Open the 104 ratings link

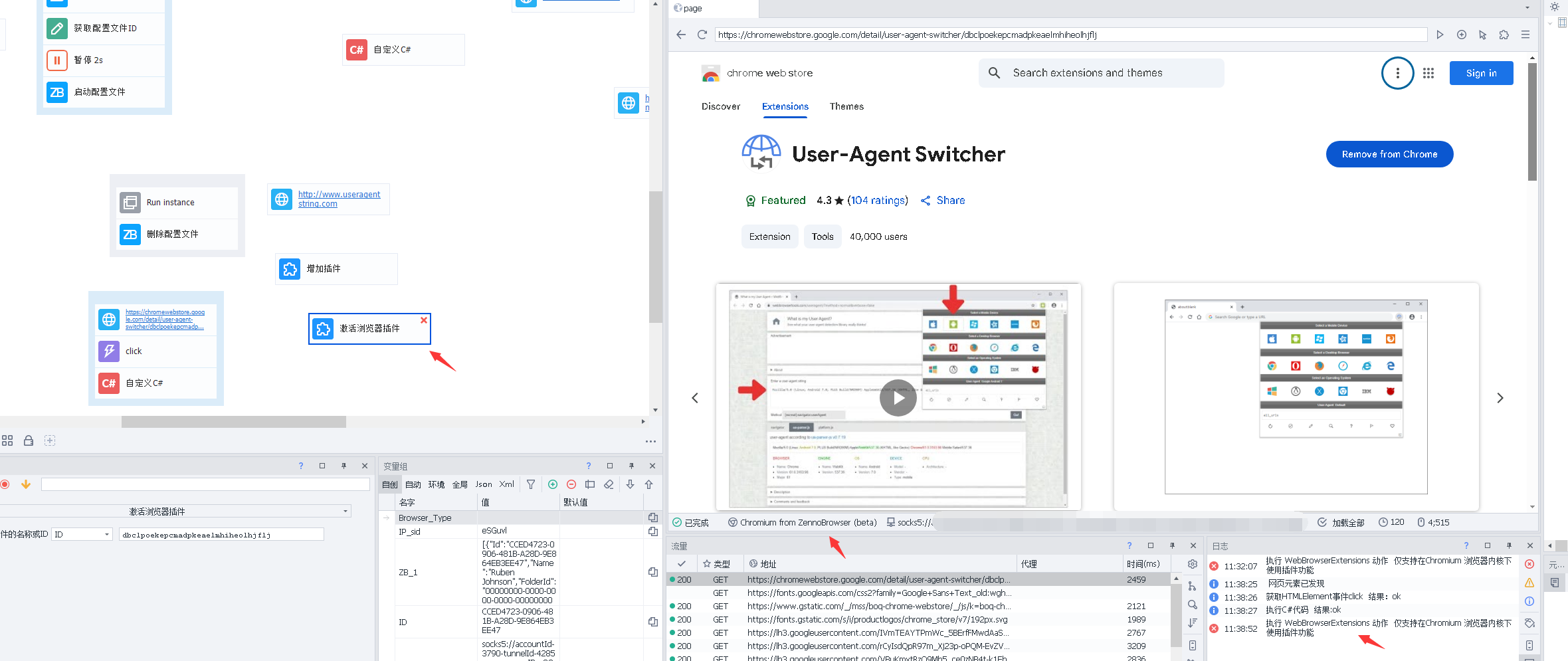point(878,201)
